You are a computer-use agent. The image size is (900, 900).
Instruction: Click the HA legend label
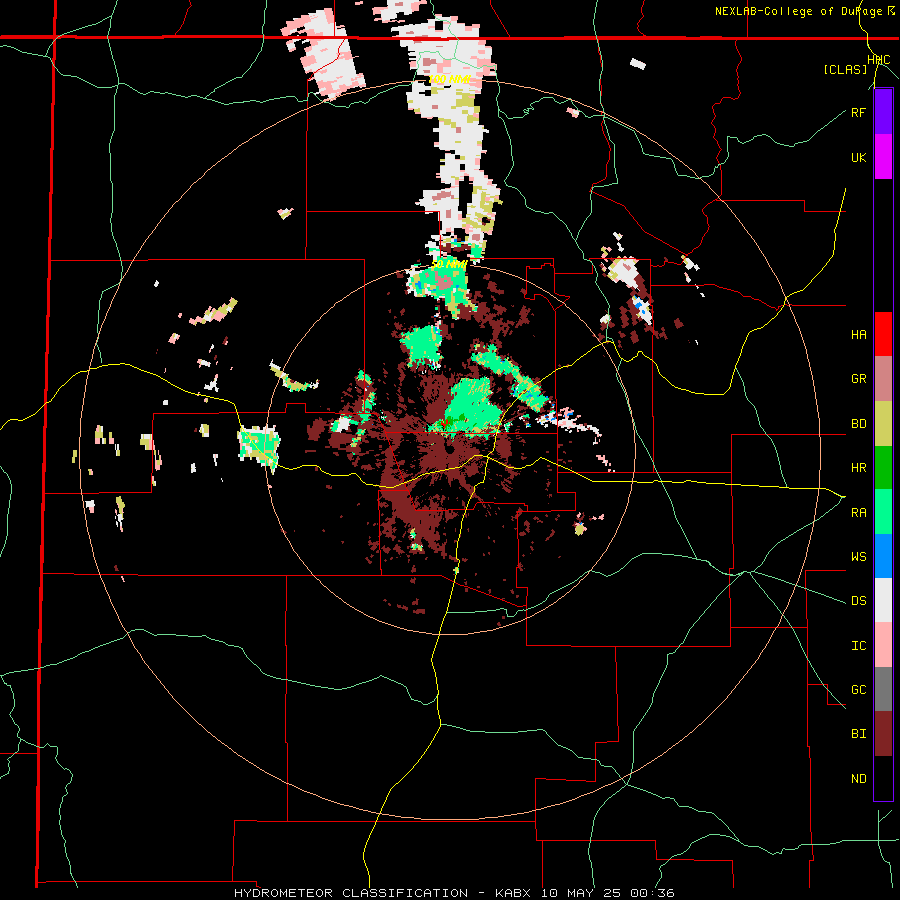(858, 335)
